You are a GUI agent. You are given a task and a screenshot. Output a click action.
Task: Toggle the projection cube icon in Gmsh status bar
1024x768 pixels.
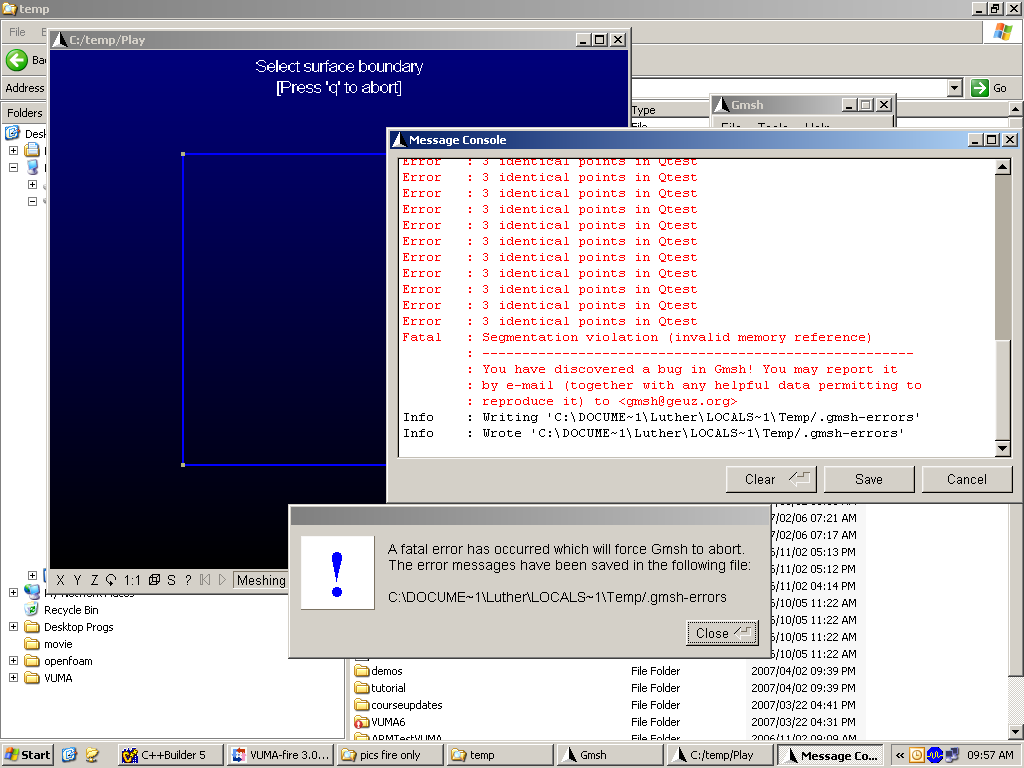point(154,580)
